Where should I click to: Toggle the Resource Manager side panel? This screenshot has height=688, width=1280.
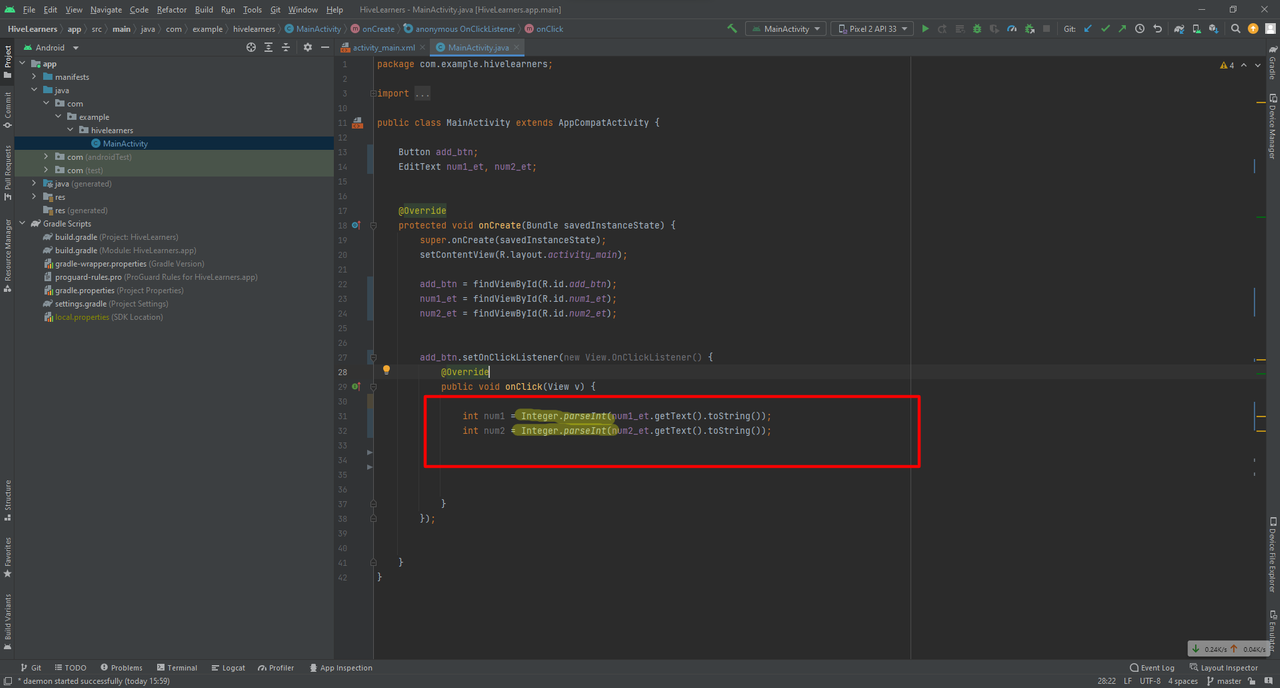[8, 255]
